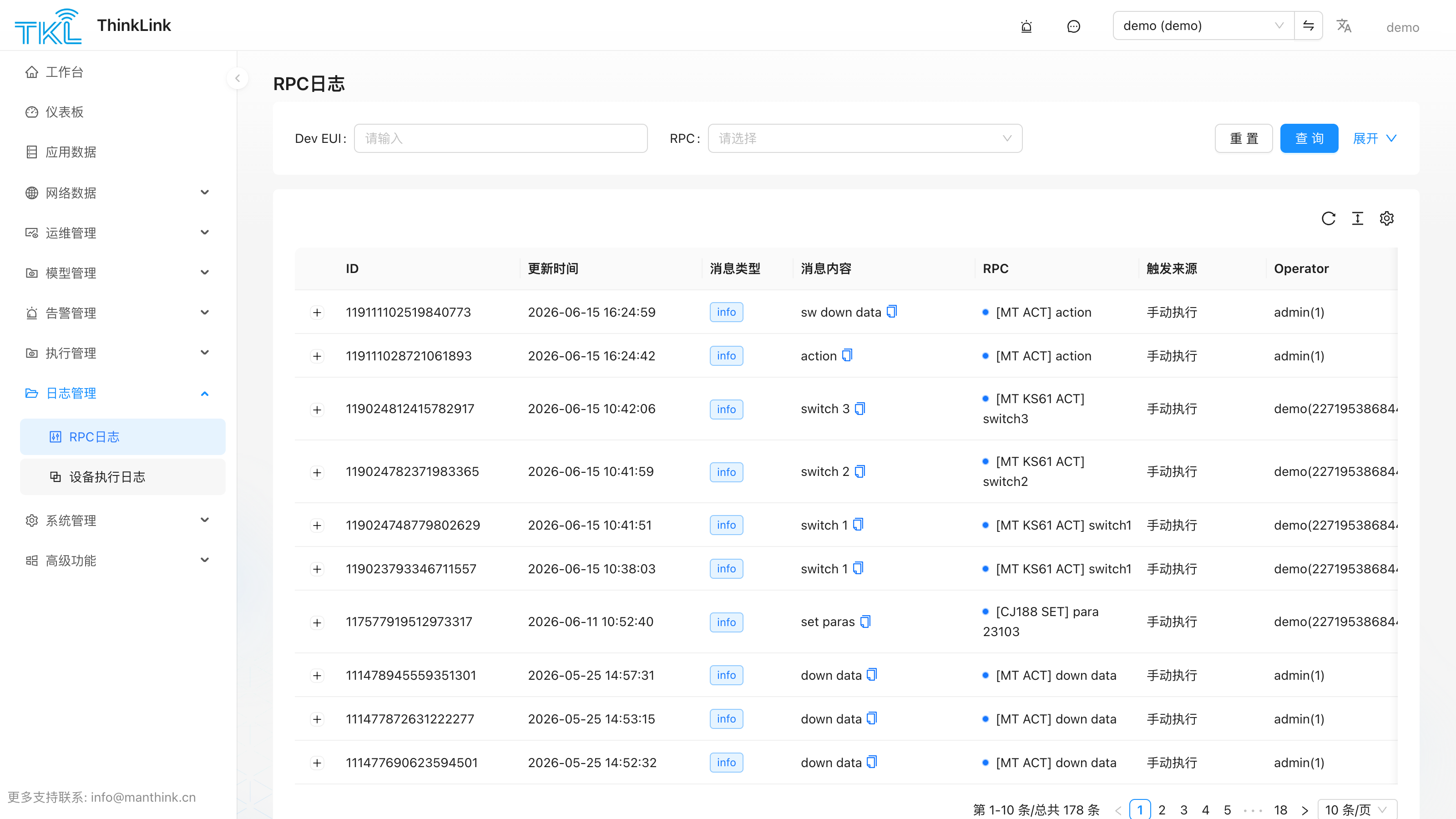Select the RPC日志 menu item
This screenshot has height=819, width=1456.
coord(123,437)
